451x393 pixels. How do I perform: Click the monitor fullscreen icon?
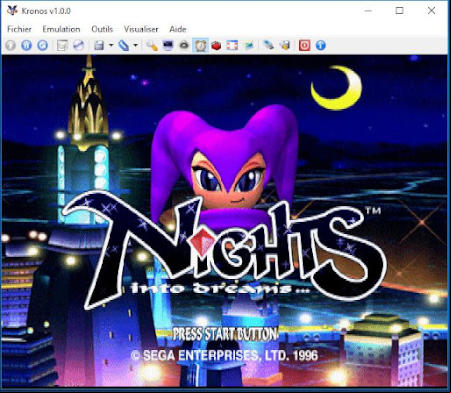[x=168, y=45]
